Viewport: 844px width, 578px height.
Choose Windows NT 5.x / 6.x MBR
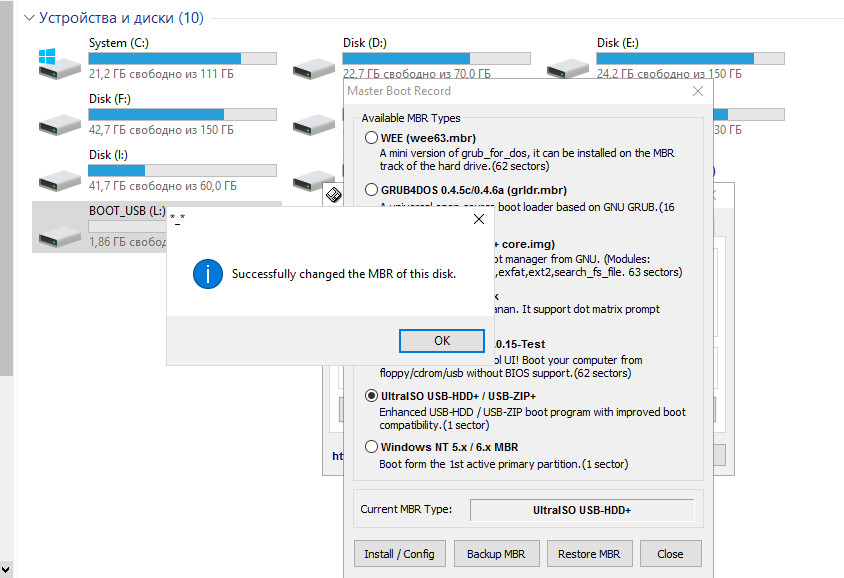click(372, 447)
